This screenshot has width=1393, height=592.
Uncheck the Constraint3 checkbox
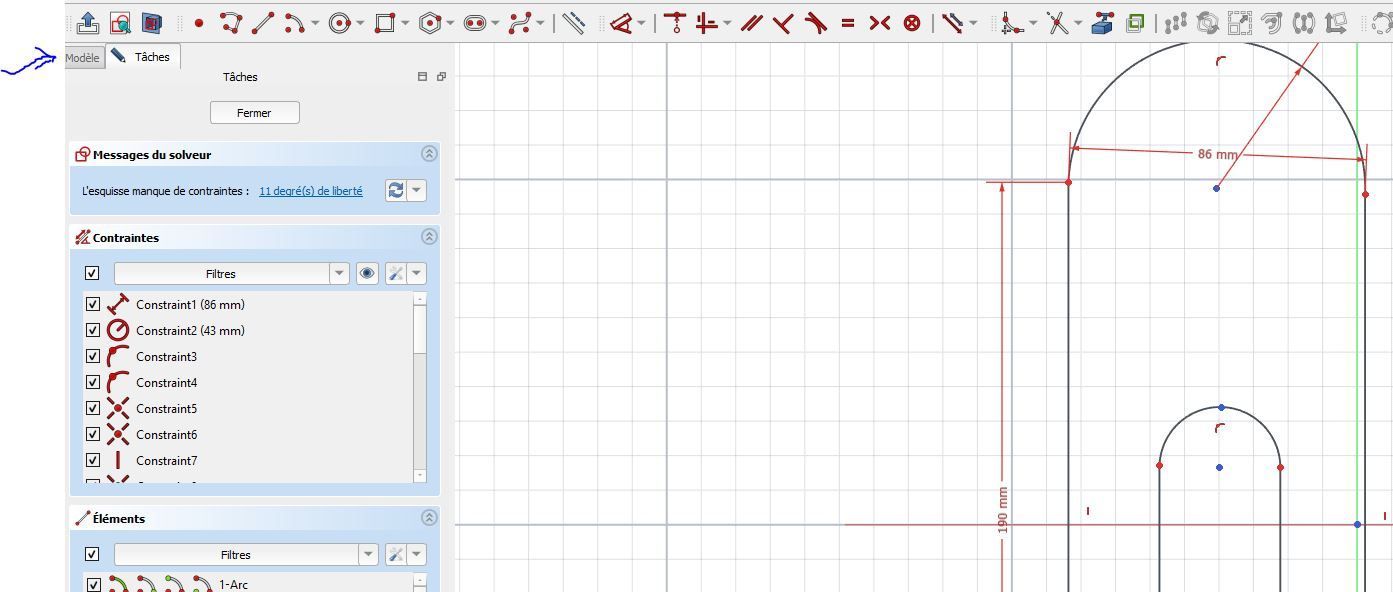click(93, 356)
